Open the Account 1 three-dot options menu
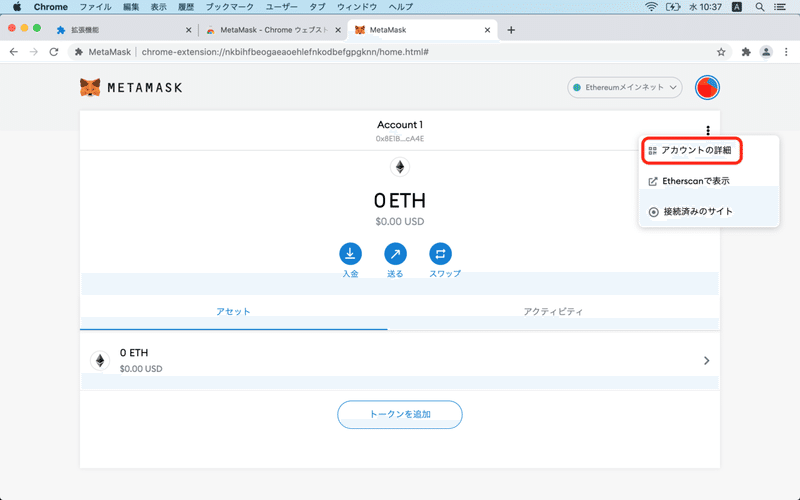Viewport: 800px width, 500px height. click(708, 130)
